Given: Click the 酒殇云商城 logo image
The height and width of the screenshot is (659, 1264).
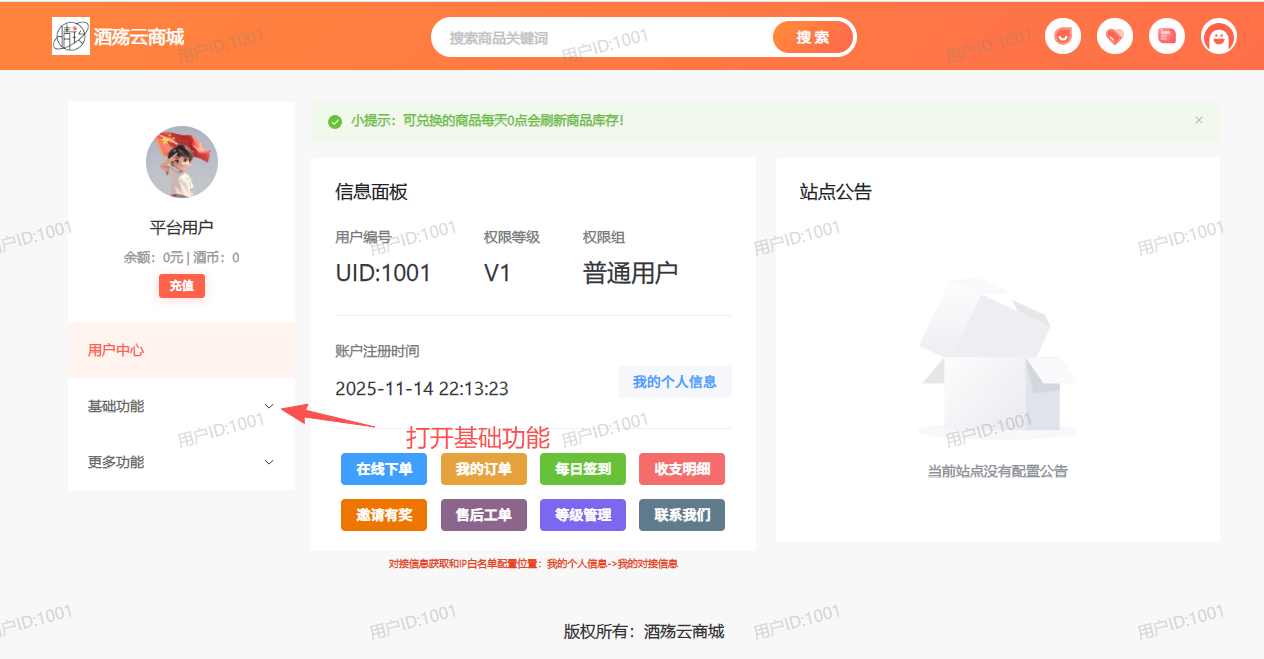Looking at the screenshot, I should (70, 37).
